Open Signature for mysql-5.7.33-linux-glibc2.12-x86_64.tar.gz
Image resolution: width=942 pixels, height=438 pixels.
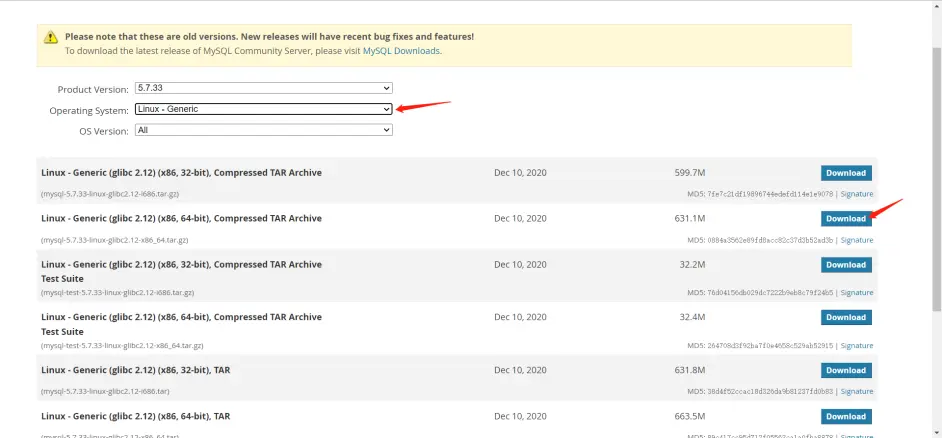click(857, 240)
